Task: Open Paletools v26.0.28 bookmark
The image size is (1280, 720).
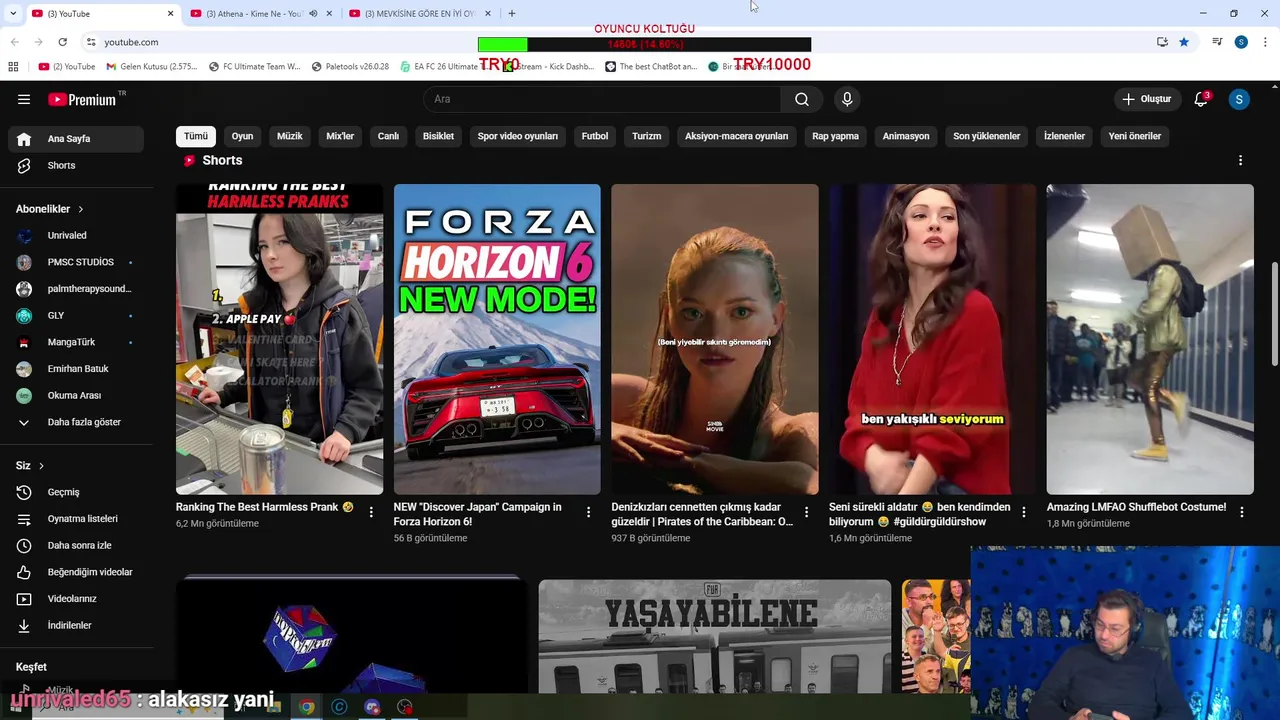Action: pos(350,67)
